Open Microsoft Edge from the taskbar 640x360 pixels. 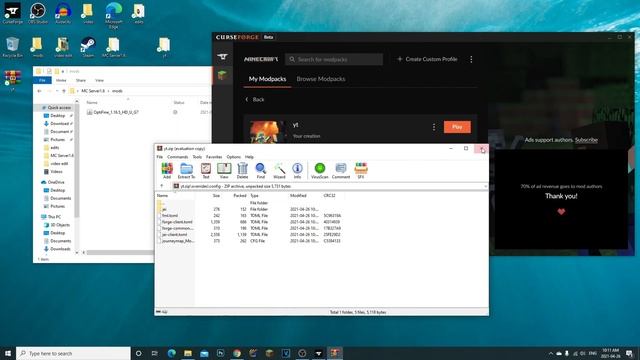pos(171,353)
